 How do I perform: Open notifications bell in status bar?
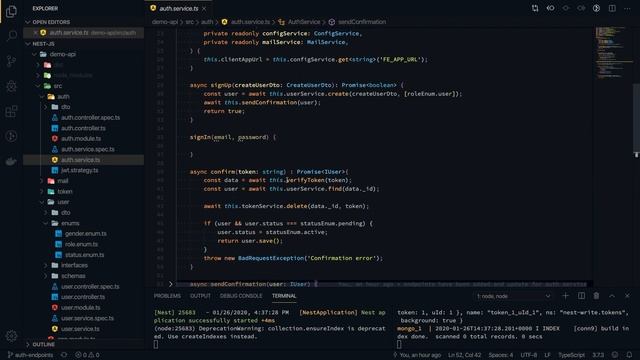point(629,355)
